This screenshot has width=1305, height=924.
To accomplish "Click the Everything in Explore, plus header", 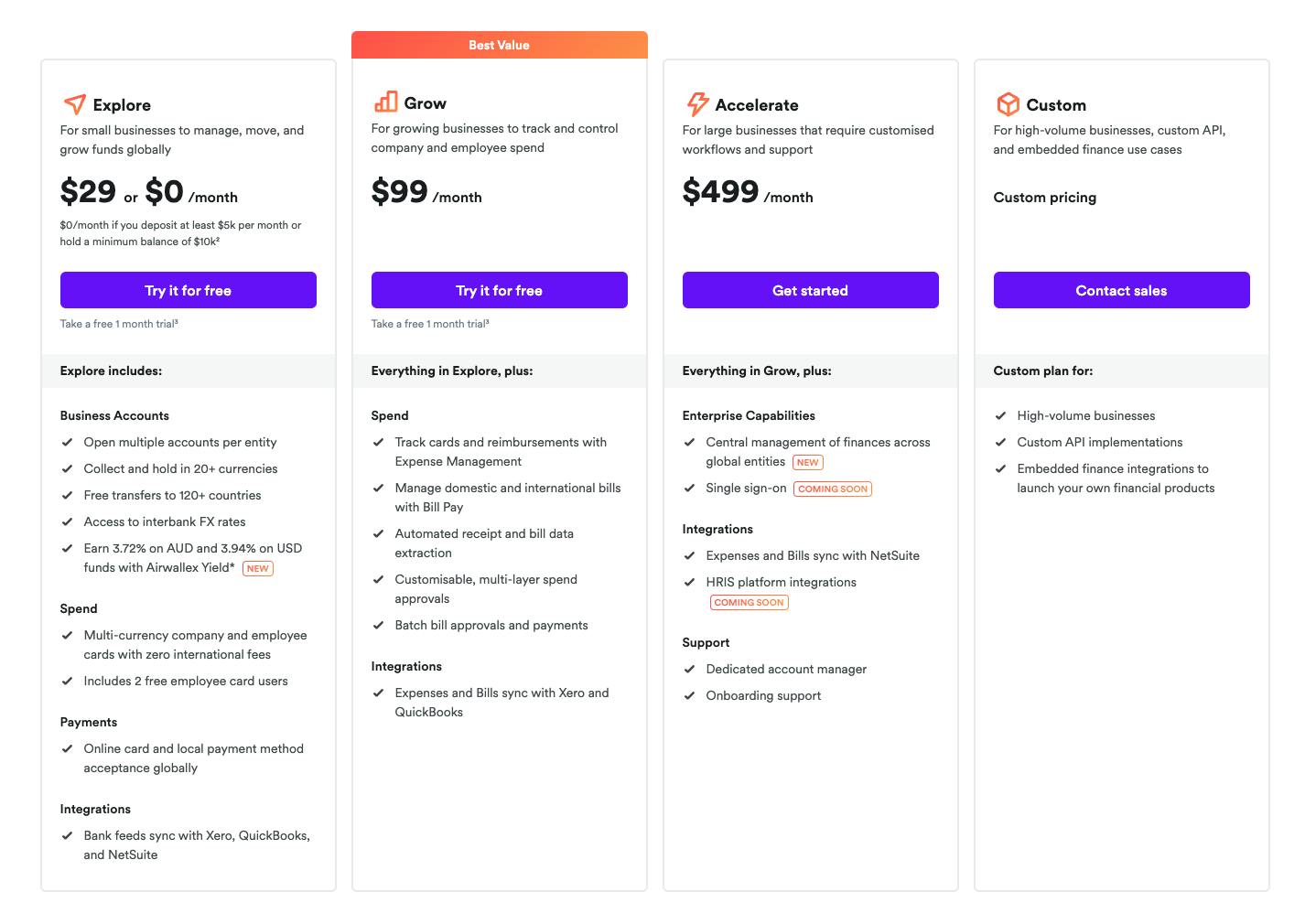I will [x=452, y=371].
